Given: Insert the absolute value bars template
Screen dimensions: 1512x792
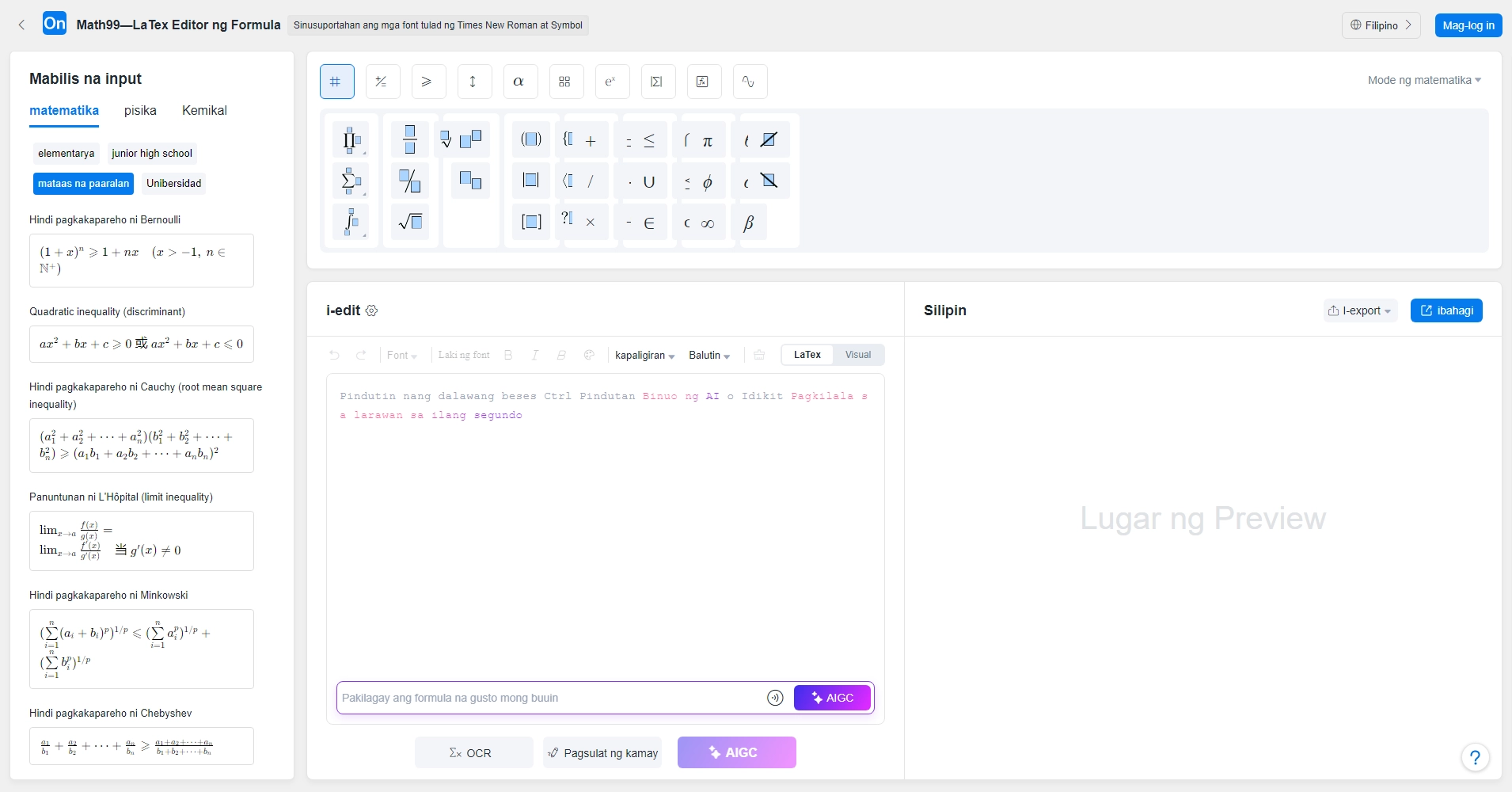Looking at the screenshot, I should [531, 181].
